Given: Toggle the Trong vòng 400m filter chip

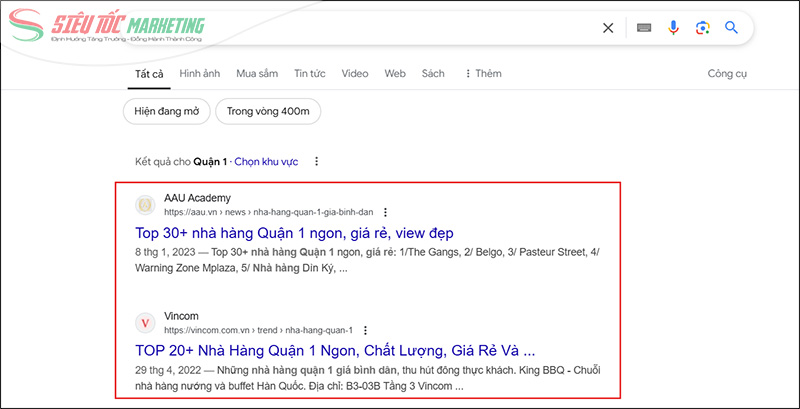Looking at the screenshot, I should 268,112.
